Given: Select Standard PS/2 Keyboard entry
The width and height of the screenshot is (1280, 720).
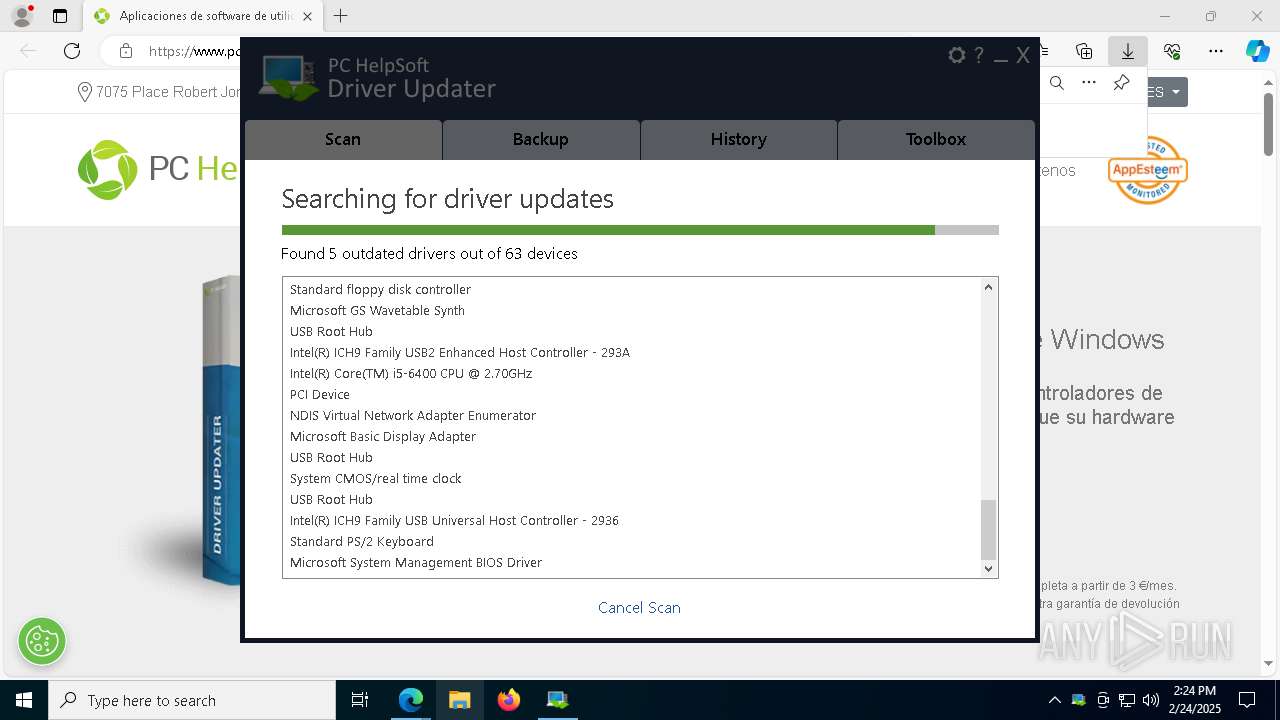Looking at the screenshot, I should click(362, 541).
